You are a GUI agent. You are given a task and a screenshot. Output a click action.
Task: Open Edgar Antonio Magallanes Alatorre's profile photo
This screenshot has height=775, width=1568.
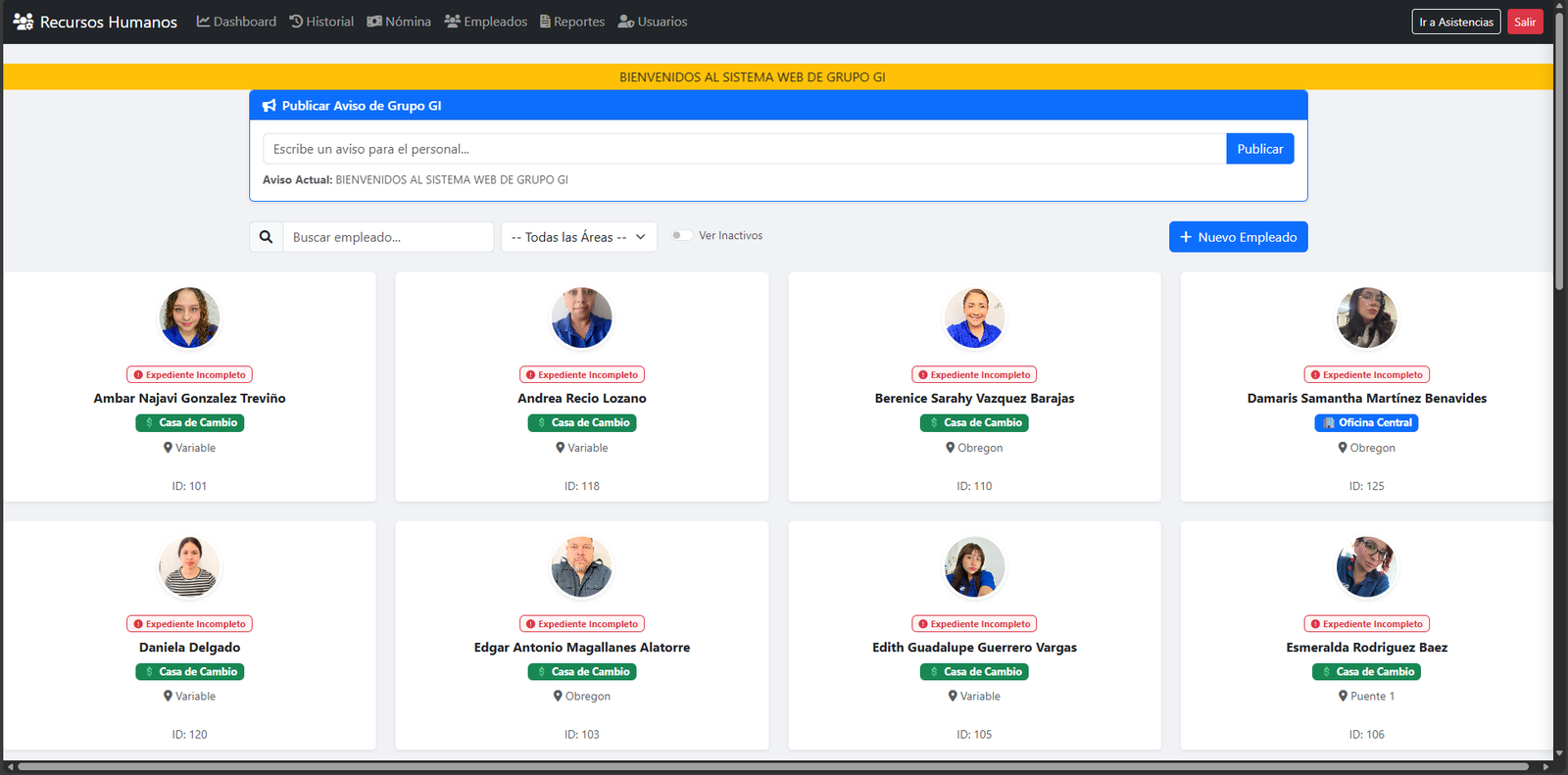[x=582, y=566]
